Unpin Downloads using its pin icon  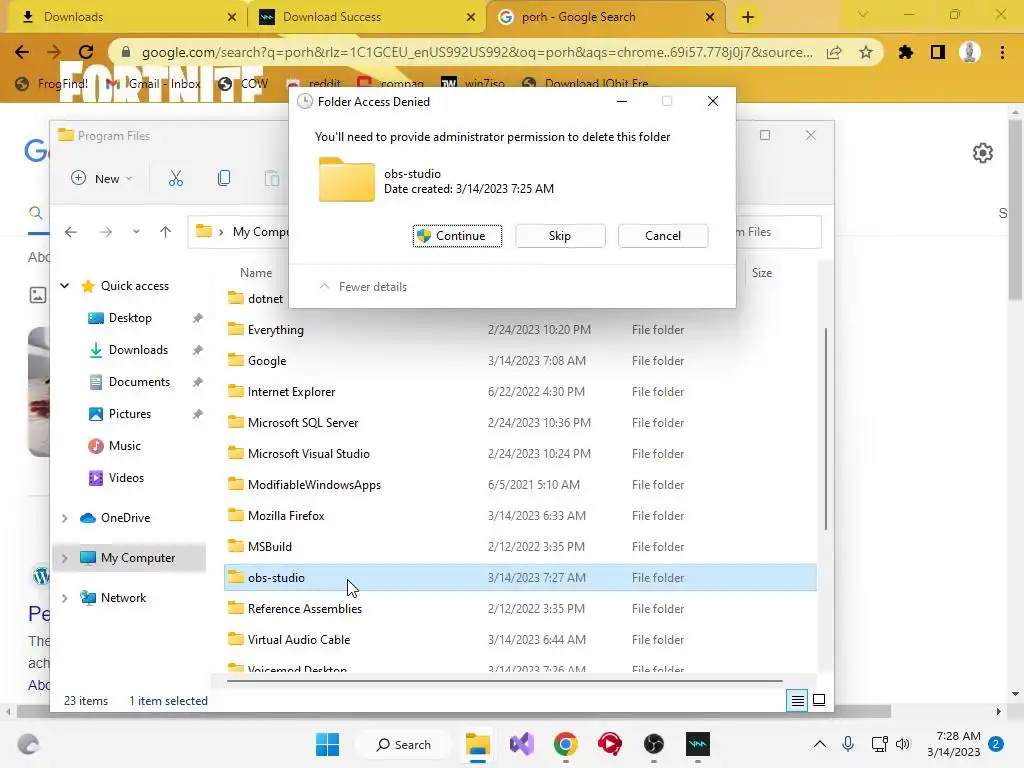[197, 350]
